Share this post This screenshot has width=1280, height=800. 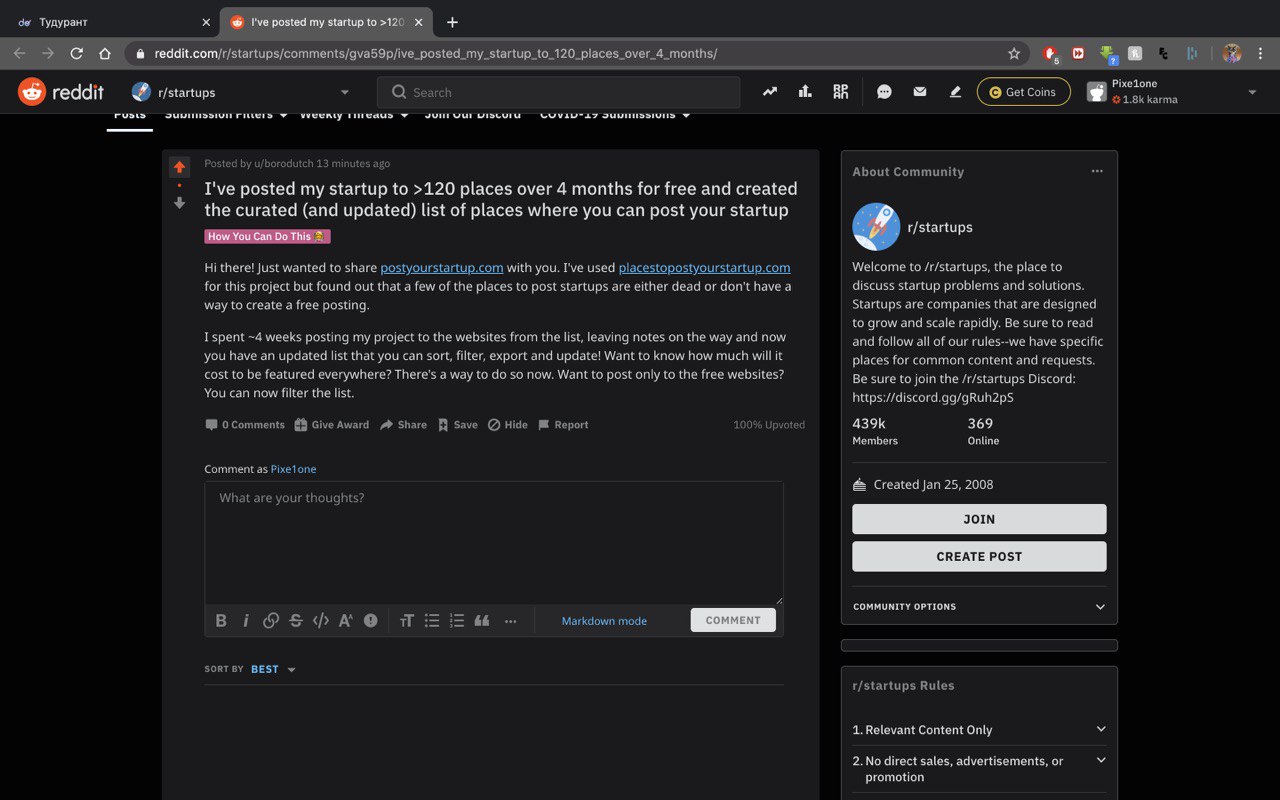(403, 425)
